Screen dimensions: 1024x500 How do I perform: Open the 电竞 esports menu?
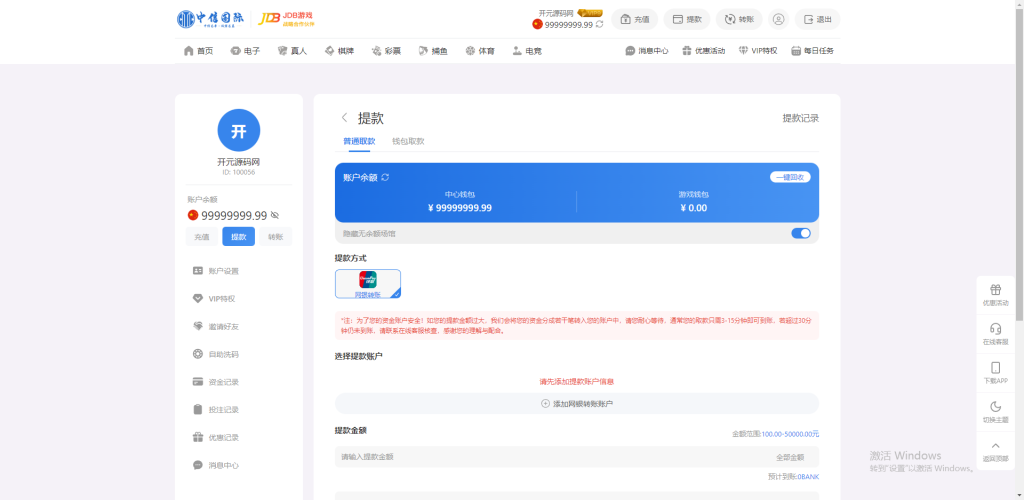[x=527, y=50]
